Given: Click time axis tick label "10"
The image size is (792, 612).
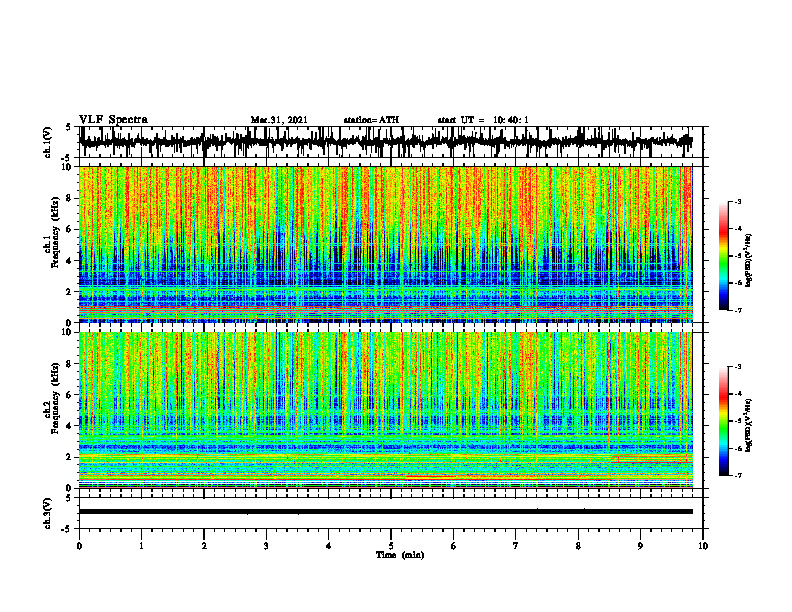Looking at the screenshot, I should point(703,546).
